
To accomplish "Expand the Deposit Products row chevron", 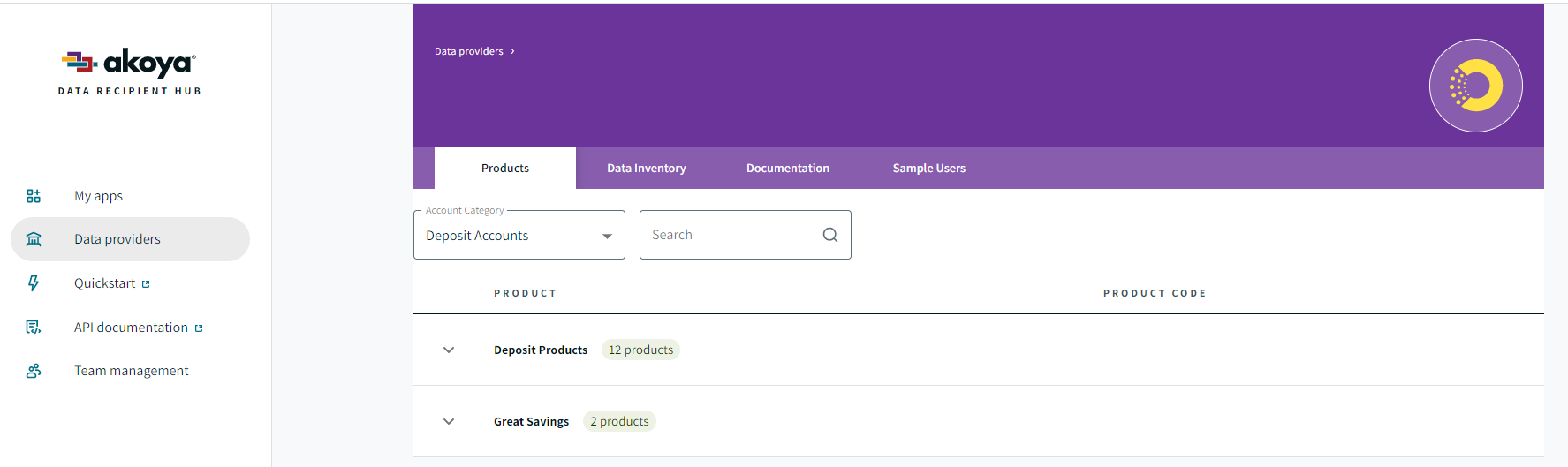I will 449,350.
